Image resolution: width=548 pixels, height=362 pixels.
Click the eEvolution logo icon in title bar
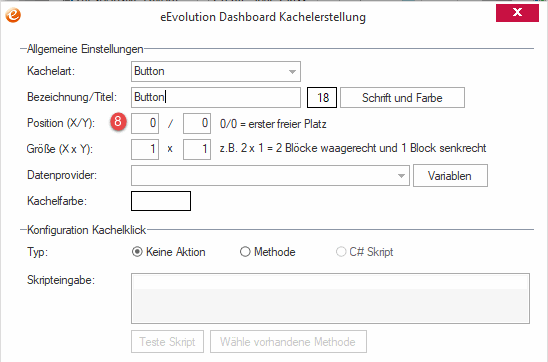(13, 15)
